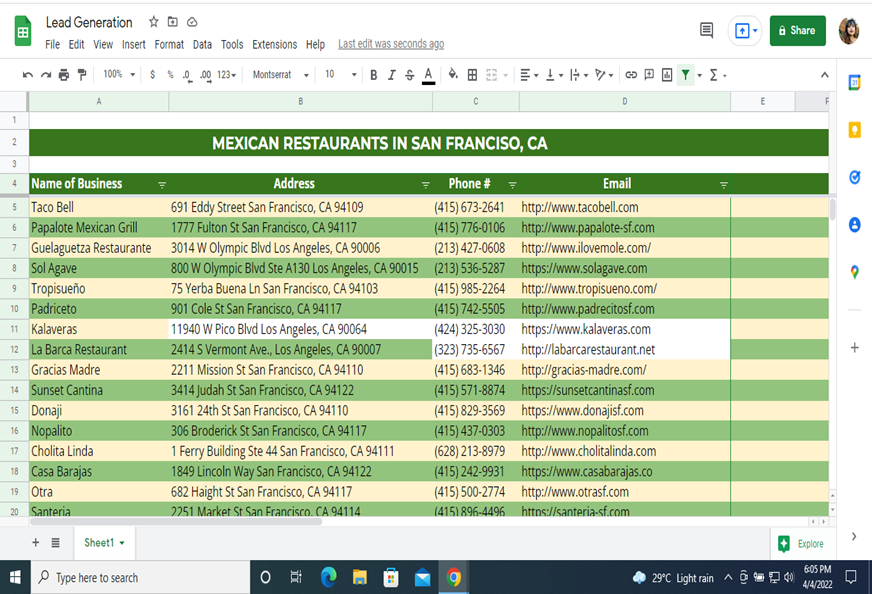872x594 pixels.
Task: Click the Undo arrow in toolbar
Action: click(x=27, y=75)
